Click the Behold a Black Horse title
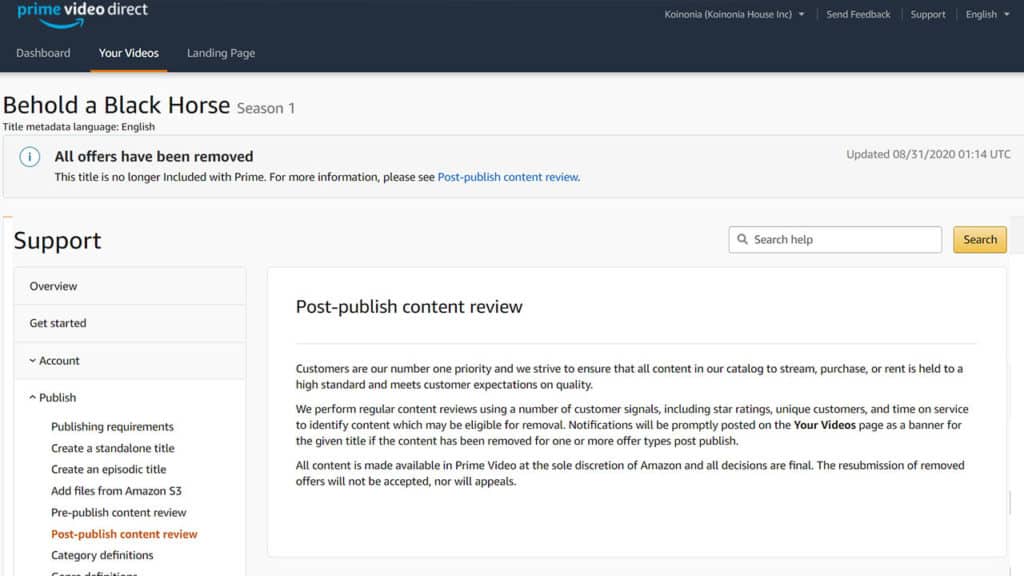This screenshot has height=576, width=1024. click(116, 105)
